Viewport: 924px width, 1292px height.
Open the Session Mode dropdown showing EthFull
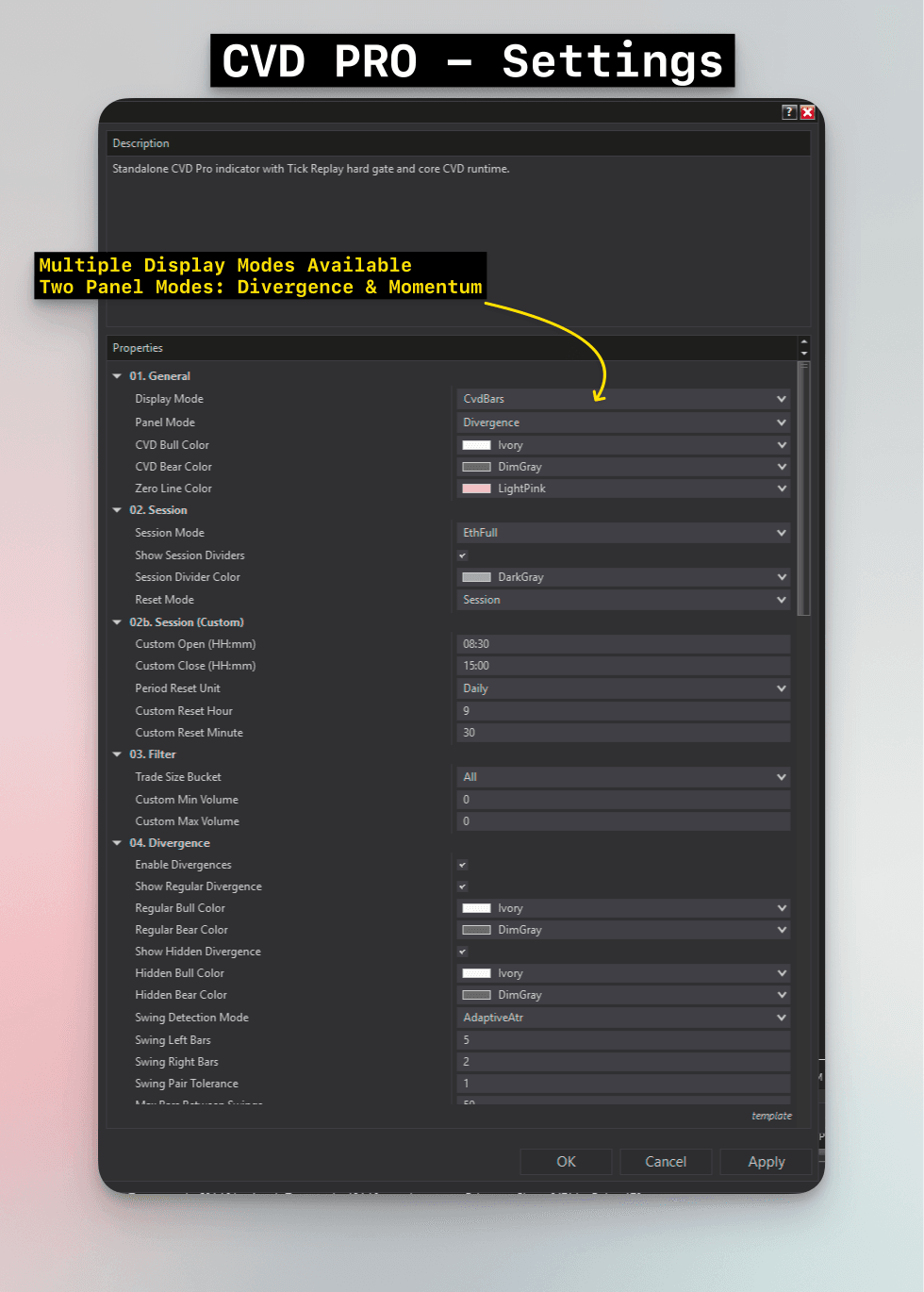[622, 532]
